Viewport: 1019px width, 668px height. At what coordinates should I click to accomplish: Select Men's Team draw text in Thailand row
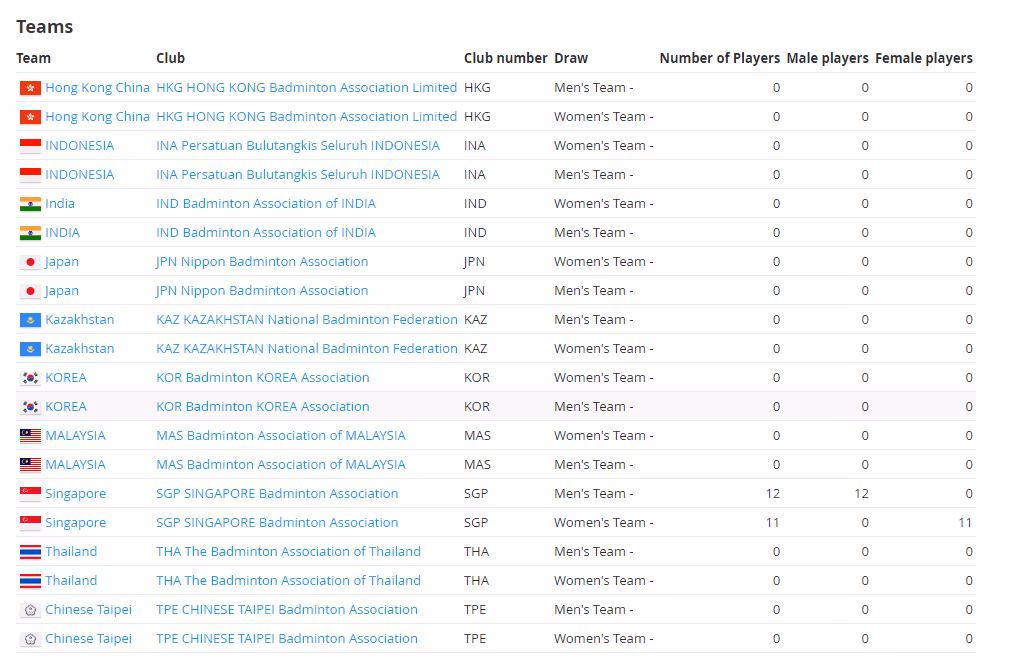tap(593, 552)
